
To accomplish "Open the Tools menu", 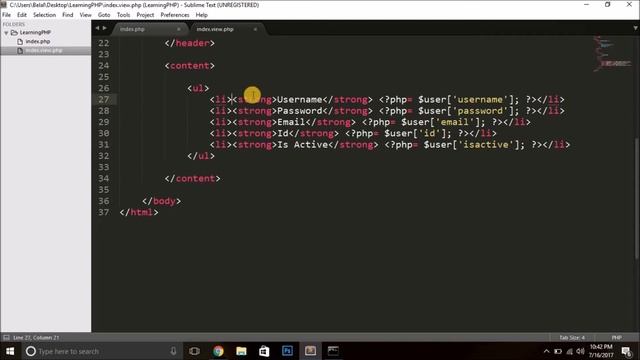I will [123, 15].
